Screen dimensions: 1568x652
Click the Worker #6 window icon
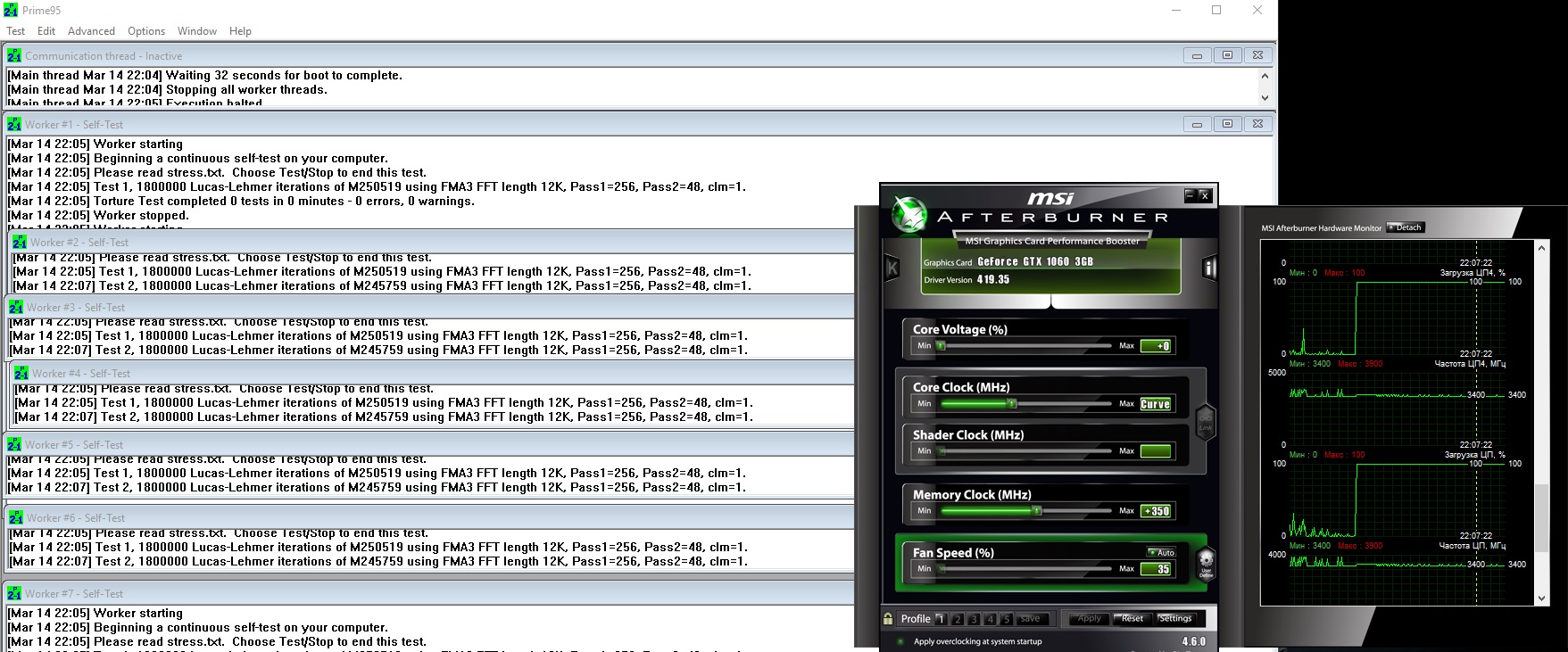(16, 517)
